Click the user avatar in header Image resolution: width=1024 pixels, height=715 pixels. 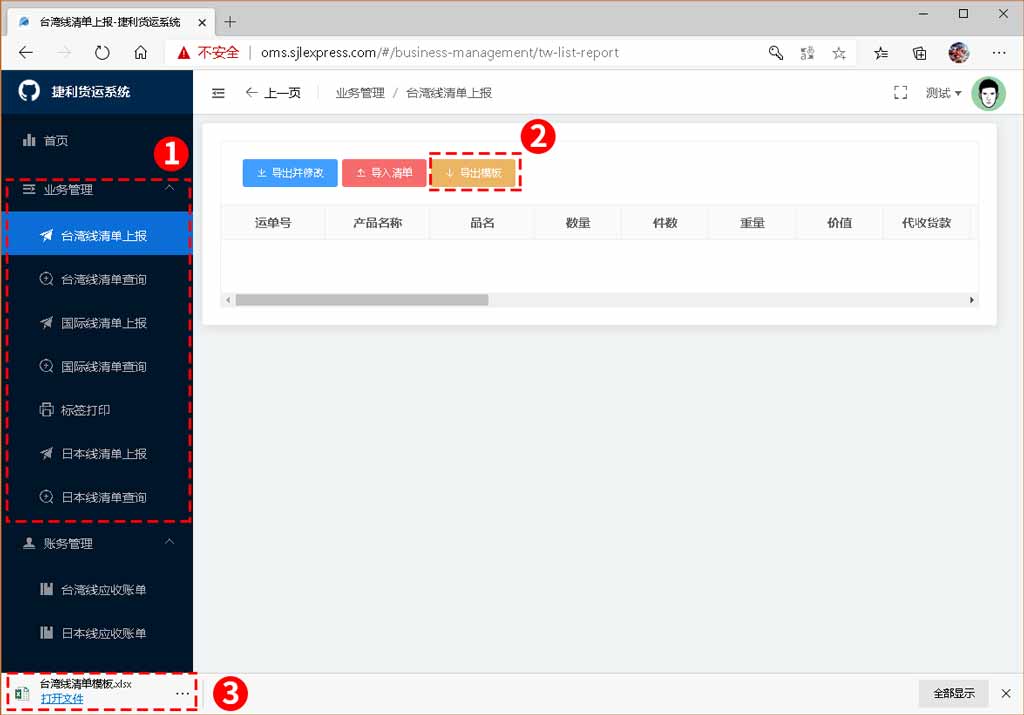[988, 94]
